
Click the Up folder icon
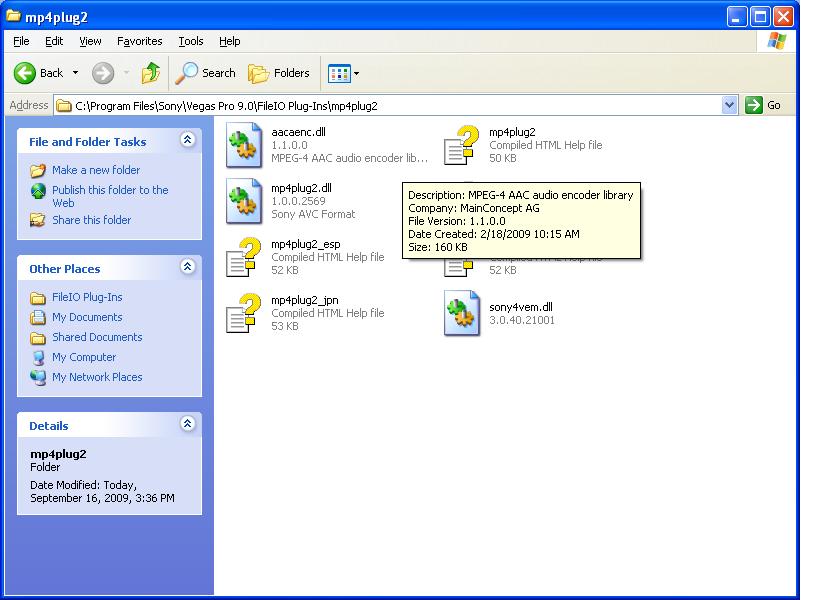(151, 73)
